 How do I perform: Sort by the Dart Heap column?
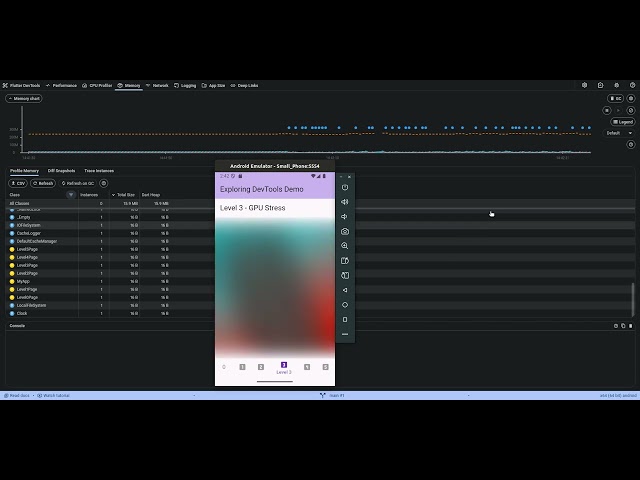click(x=151, y=195)
